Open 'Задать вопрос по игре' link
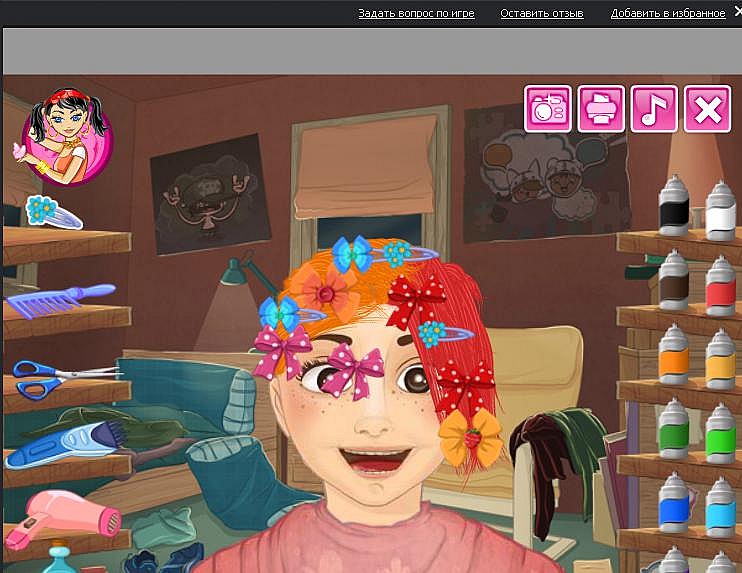742x573 pixels. (416, 13)
